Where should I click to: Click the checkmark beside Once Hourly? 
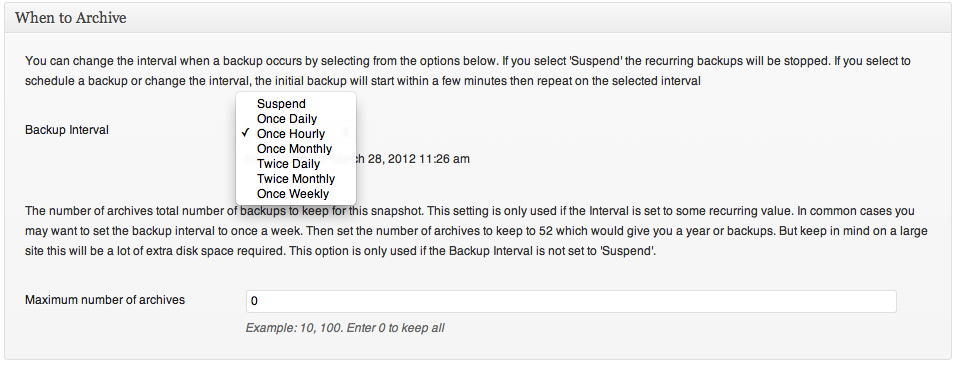pos(246,133)
